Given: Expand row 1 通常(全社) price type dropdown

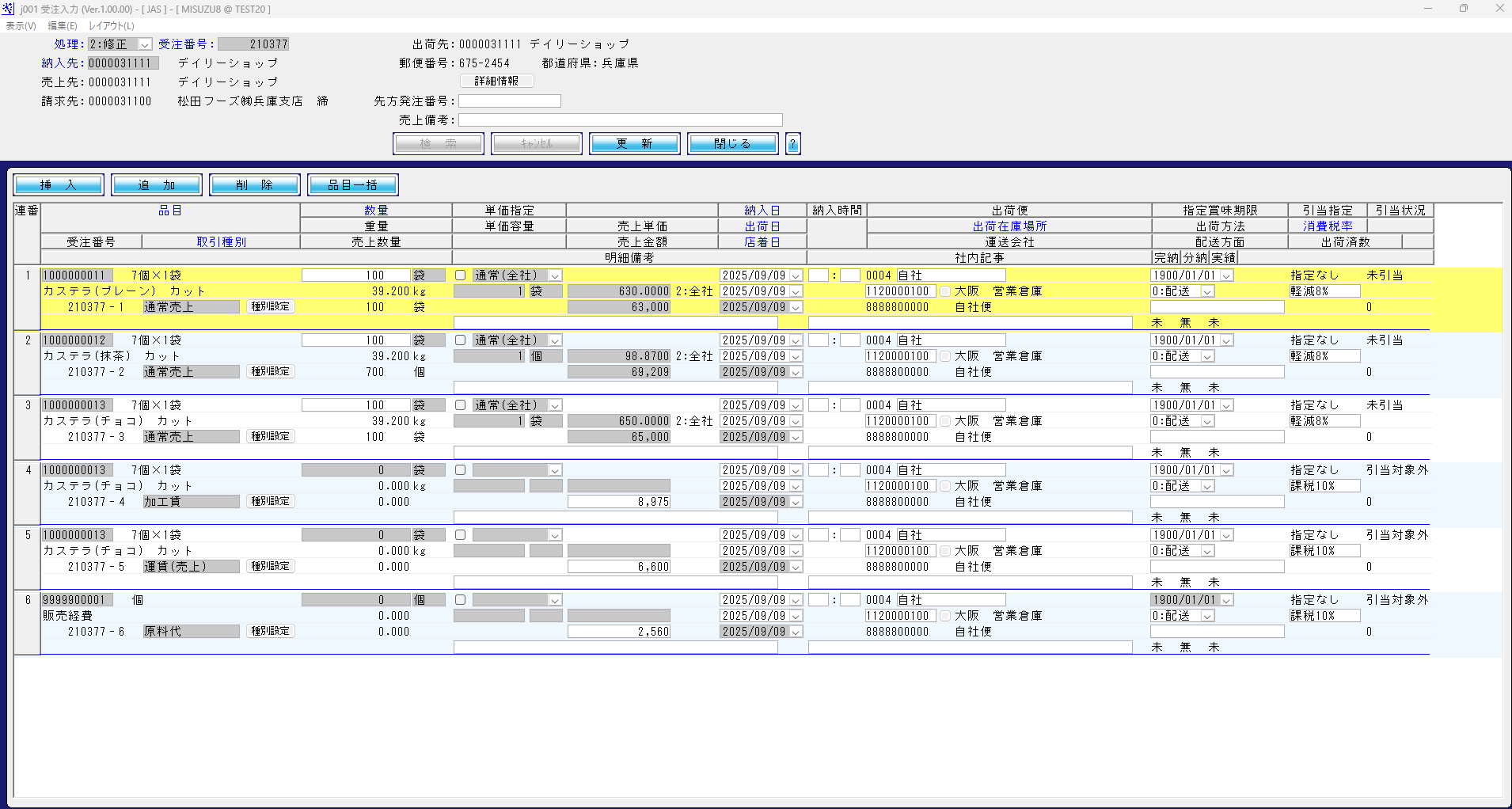Looking at the screenshot, I should pyautogui.click(x=556, y=275).
